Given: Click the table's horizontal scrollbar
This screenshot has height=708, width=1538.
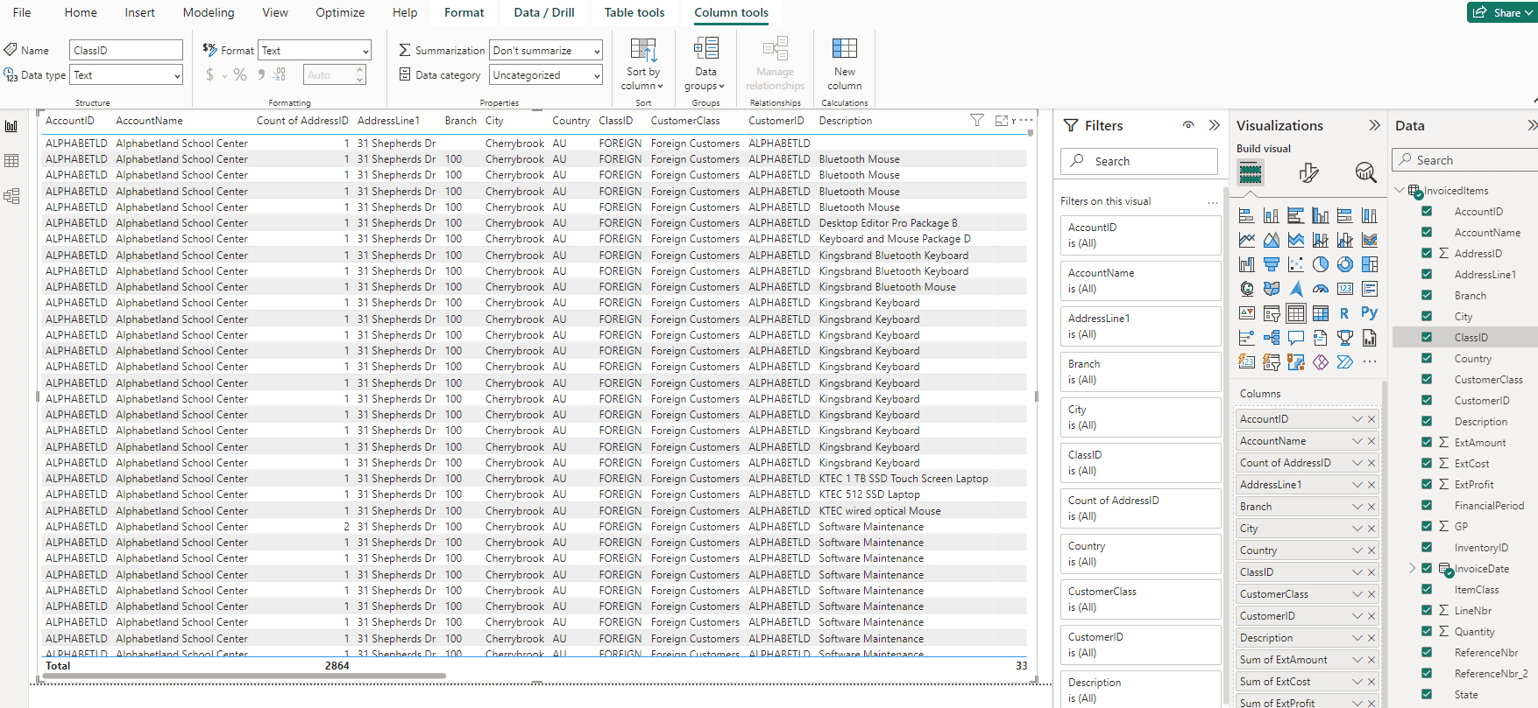Looking at the screenshot, I should tap(243, 677).
